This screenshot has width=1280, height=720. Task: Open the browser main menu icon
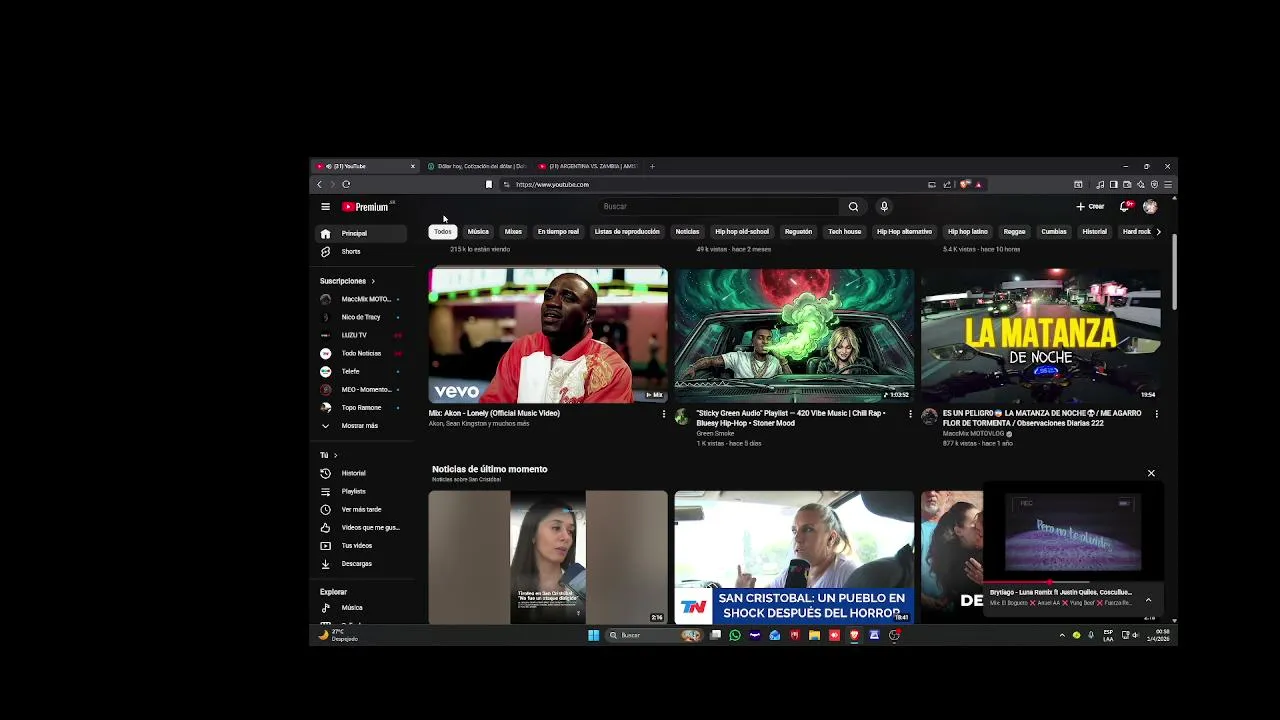tap(1168, 184)
